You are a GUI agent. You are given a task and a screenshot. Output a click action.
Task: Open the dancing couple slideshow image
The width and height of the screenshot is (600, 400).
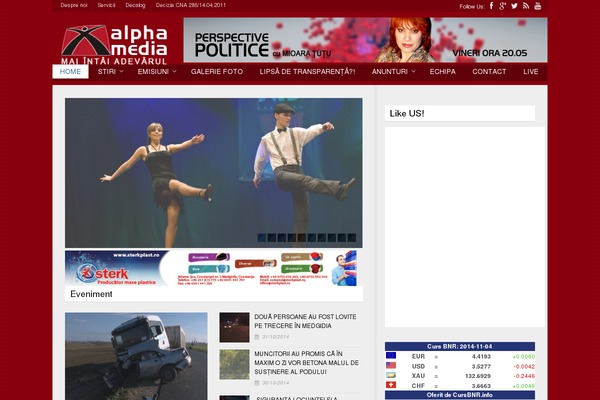tap(214, 173)
